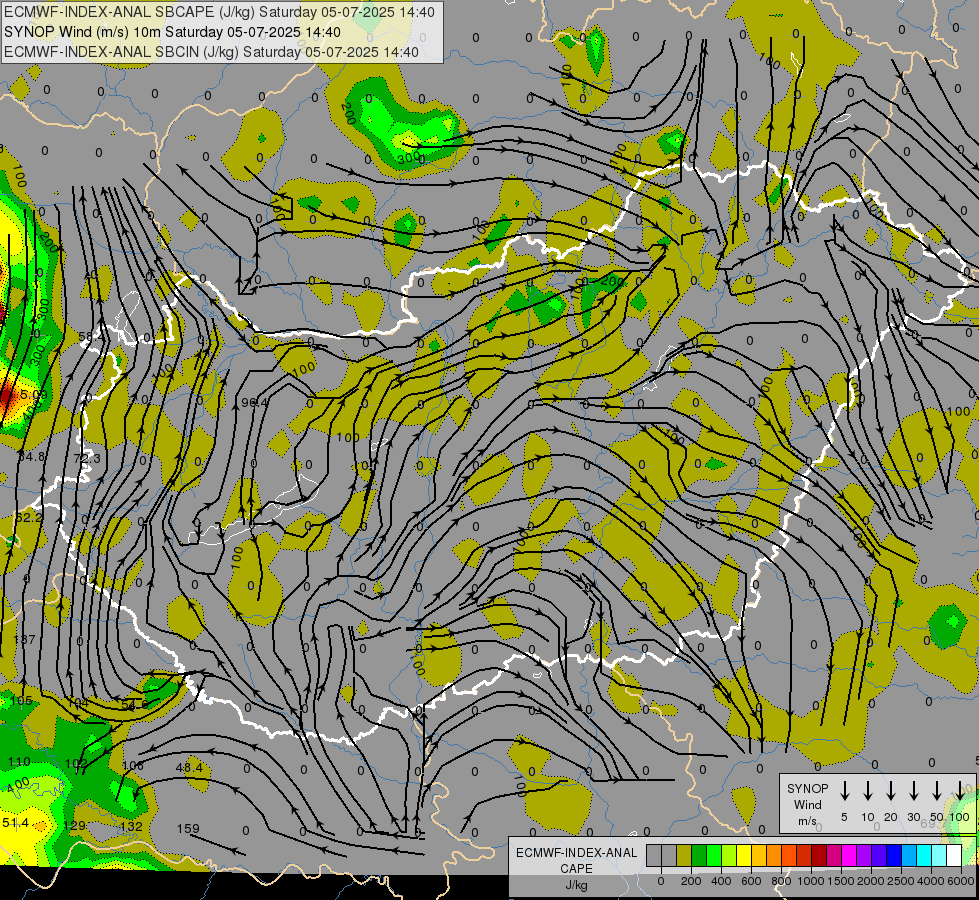
Task: Click the wind arrow above the 10 label
Action: (x=868, y=790)
